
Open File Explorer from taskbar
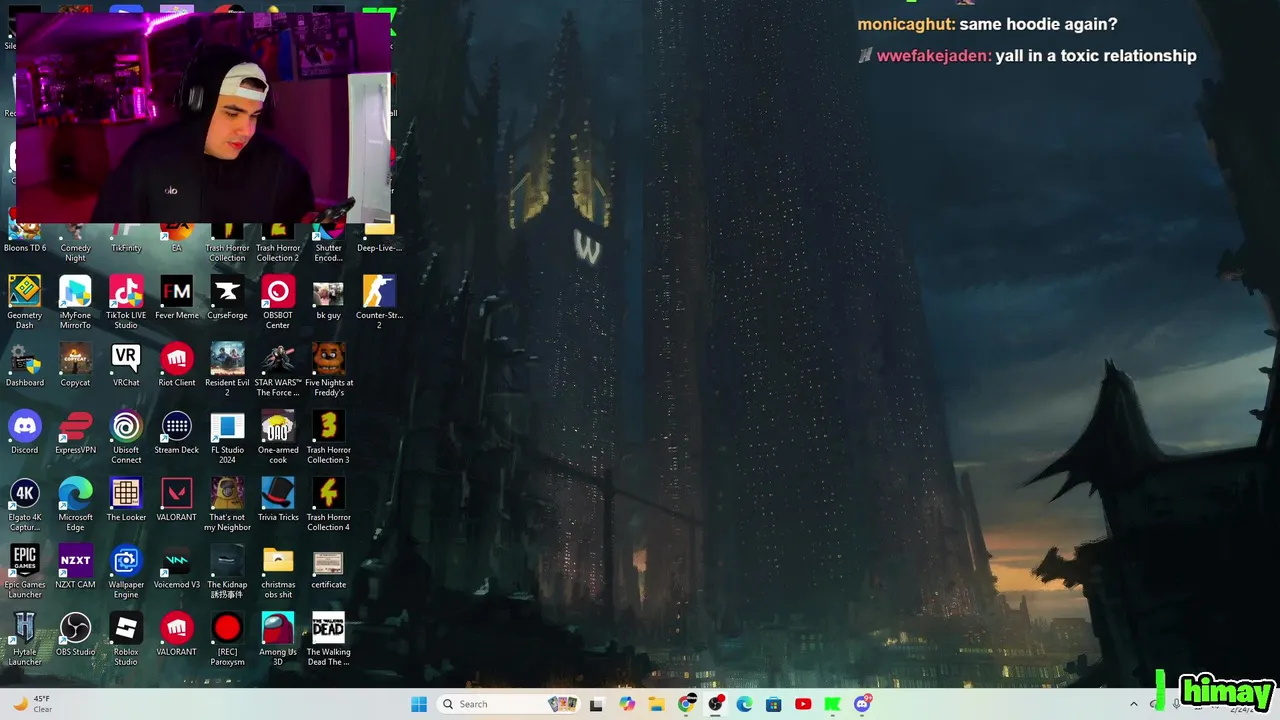[656, 704]
